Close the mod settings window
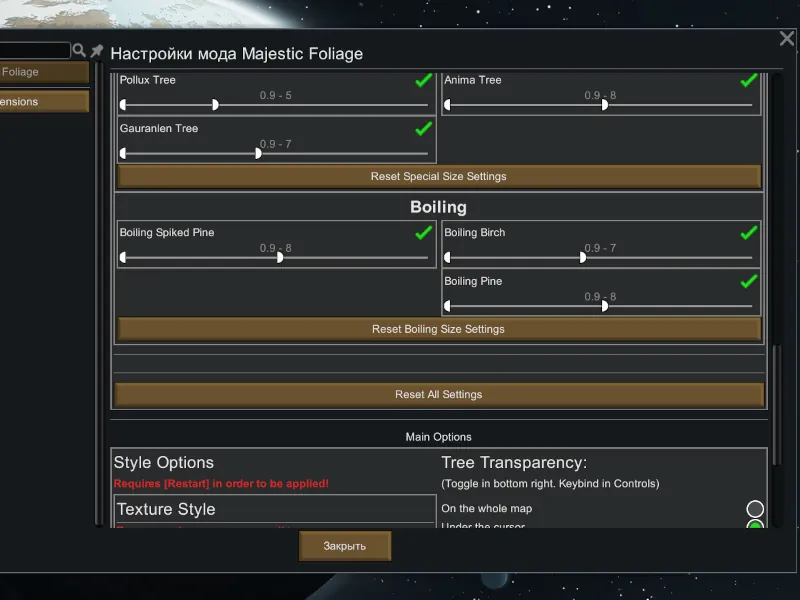 click(x=787, y=39)
